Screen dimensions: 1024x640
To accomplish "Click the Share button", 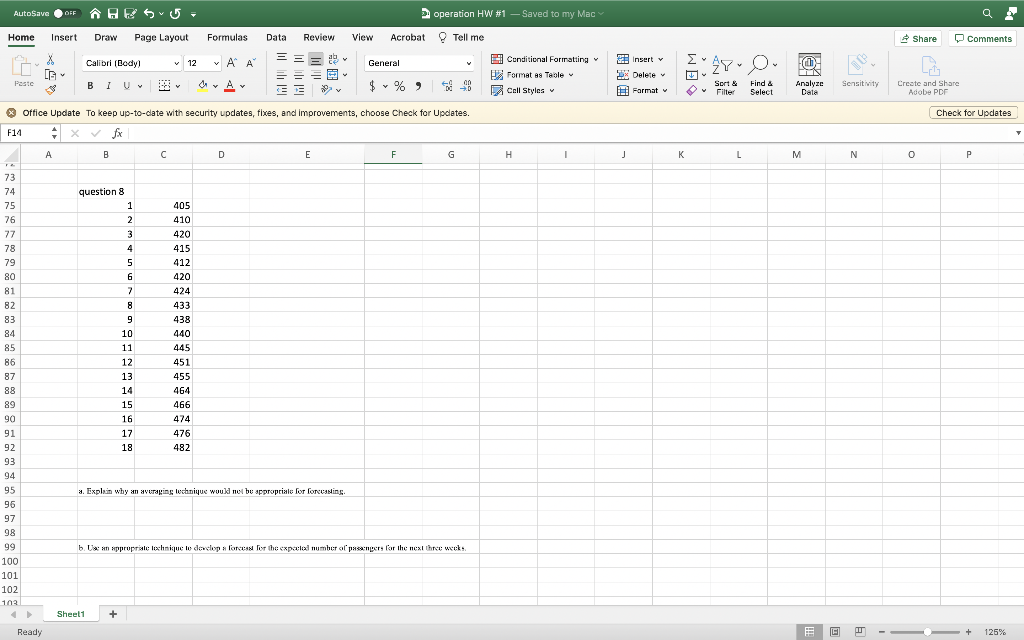I will 917,38.
